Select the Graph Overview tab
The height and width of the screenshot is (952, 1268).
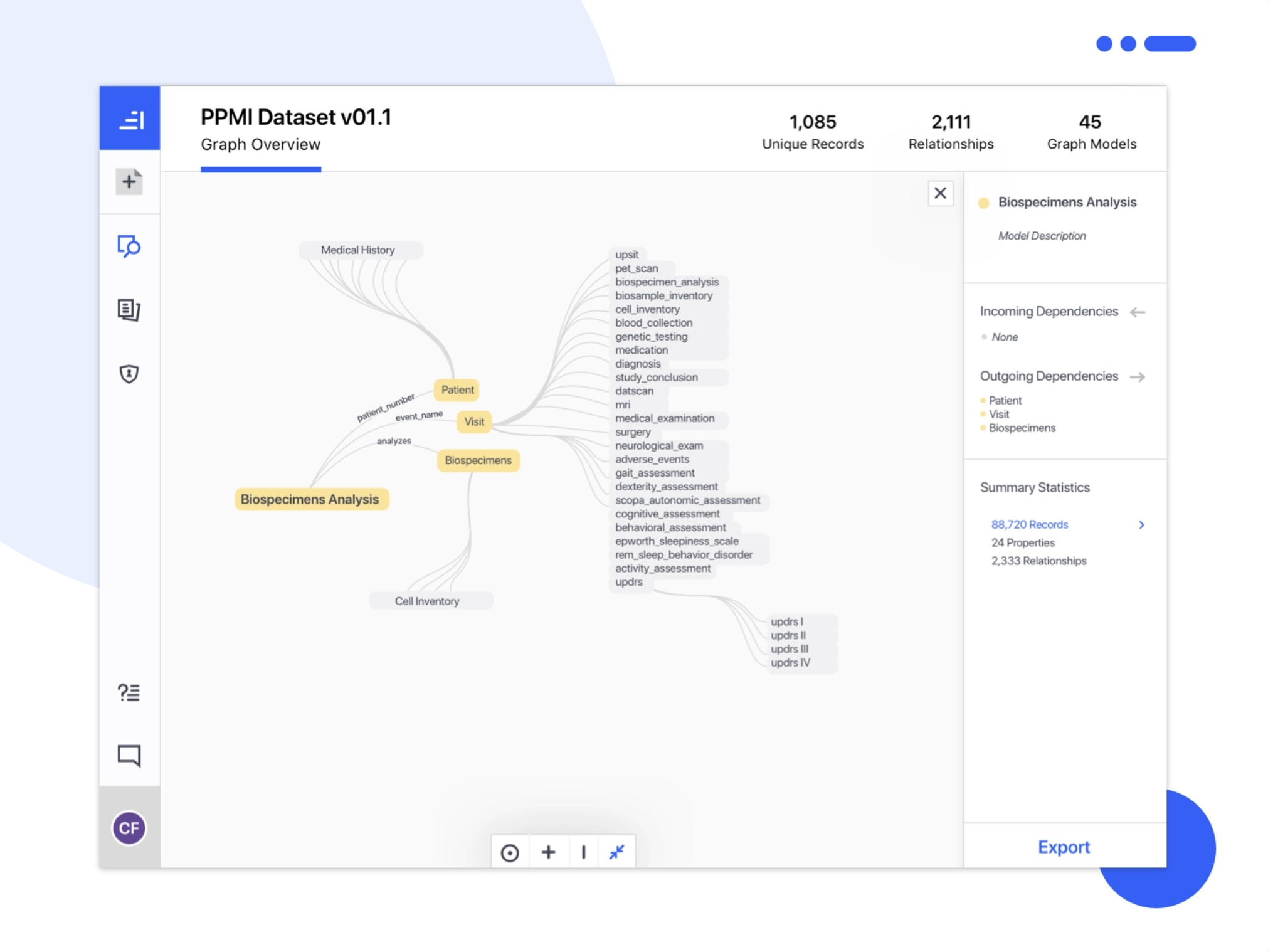[260, 145]
